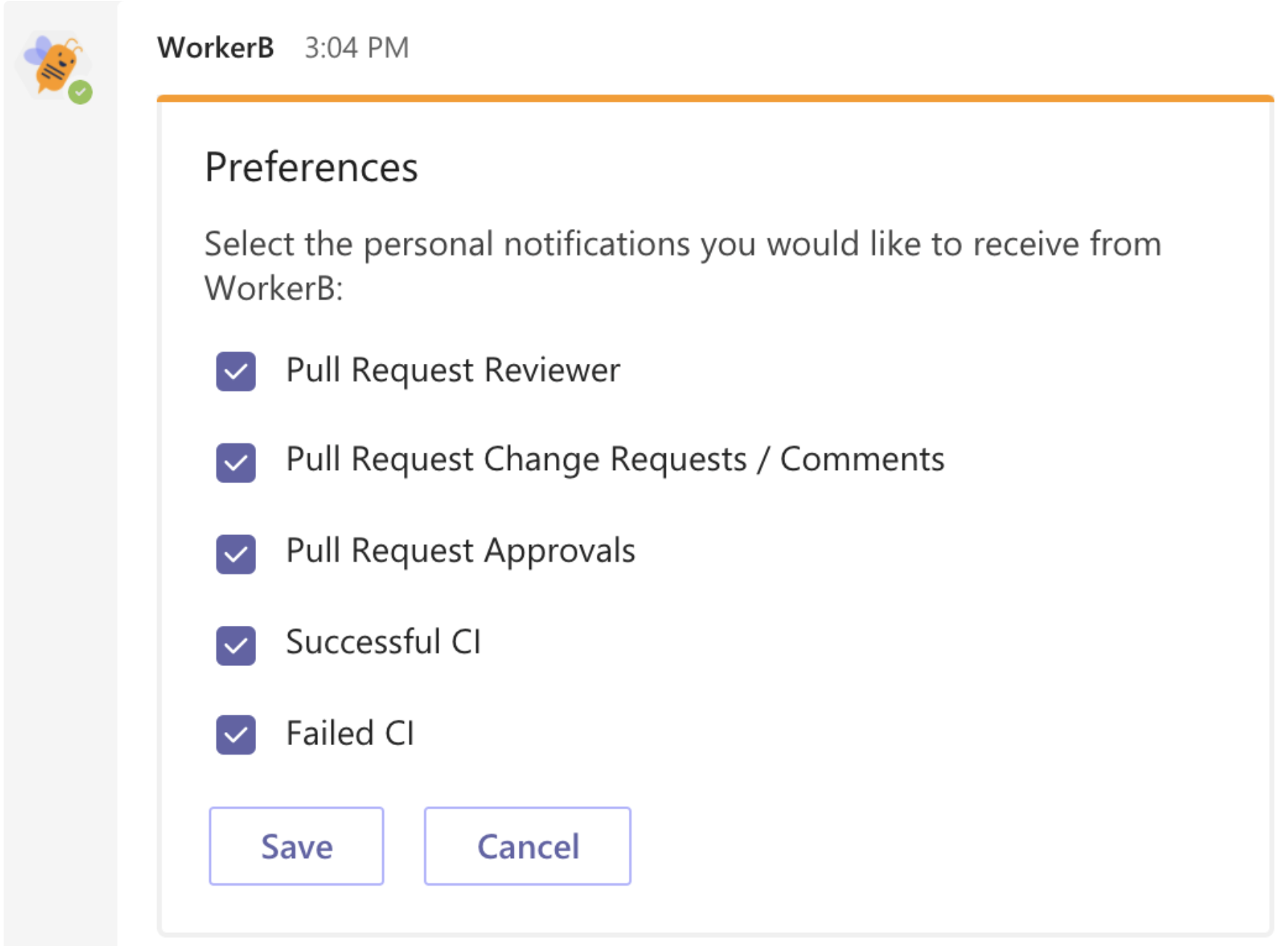The image size is (1288, 946).
Task: Click the 3:04 PM message timestamp
Action: 357,48
